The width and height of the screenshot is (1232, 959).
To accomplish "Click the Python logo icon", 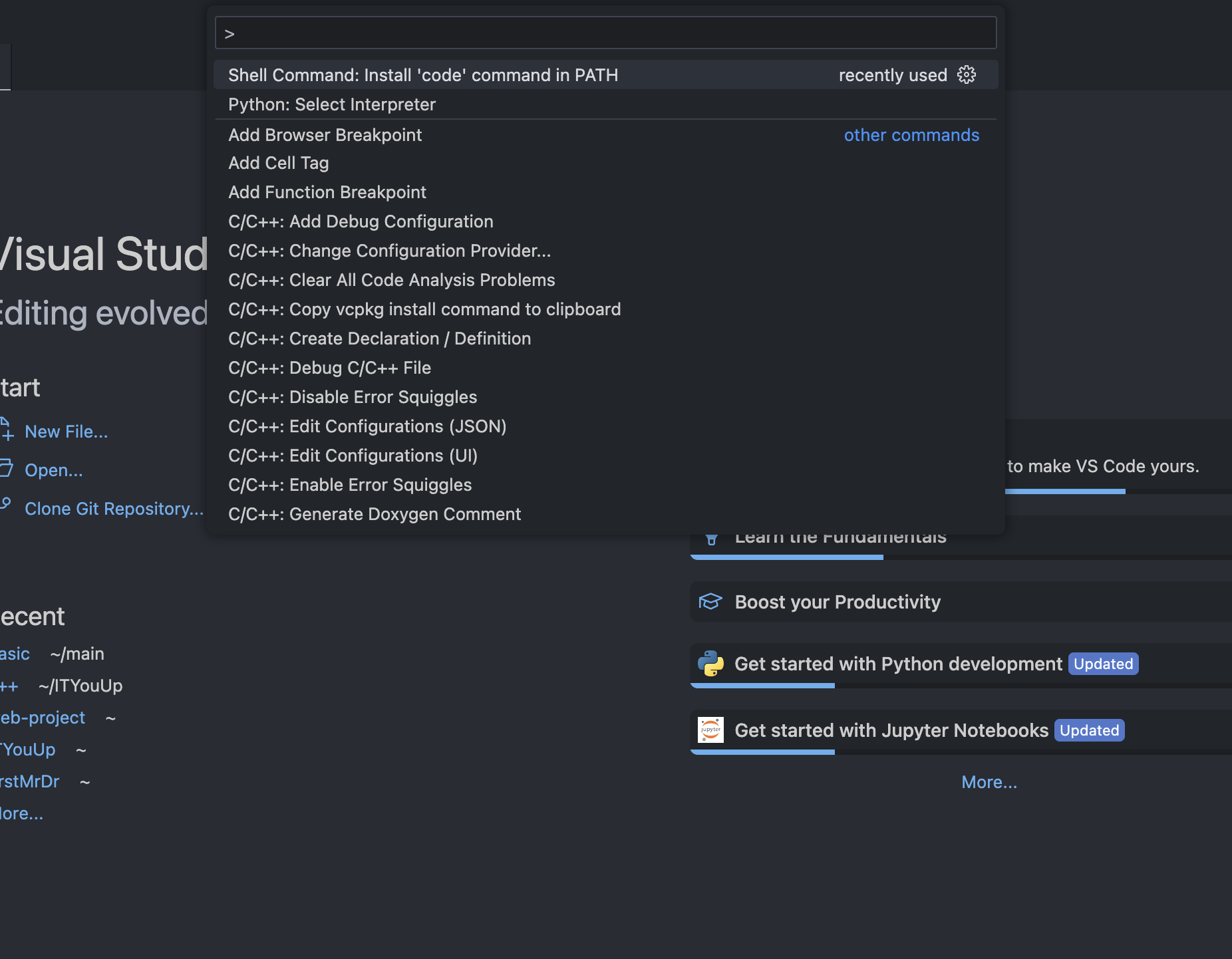I will point(710,663).
